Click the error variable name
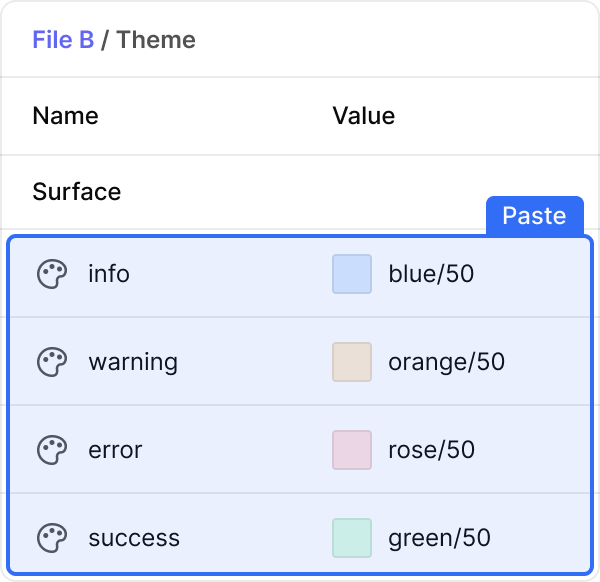The height and width of the screenshot is (582, 600). (115, 450)
